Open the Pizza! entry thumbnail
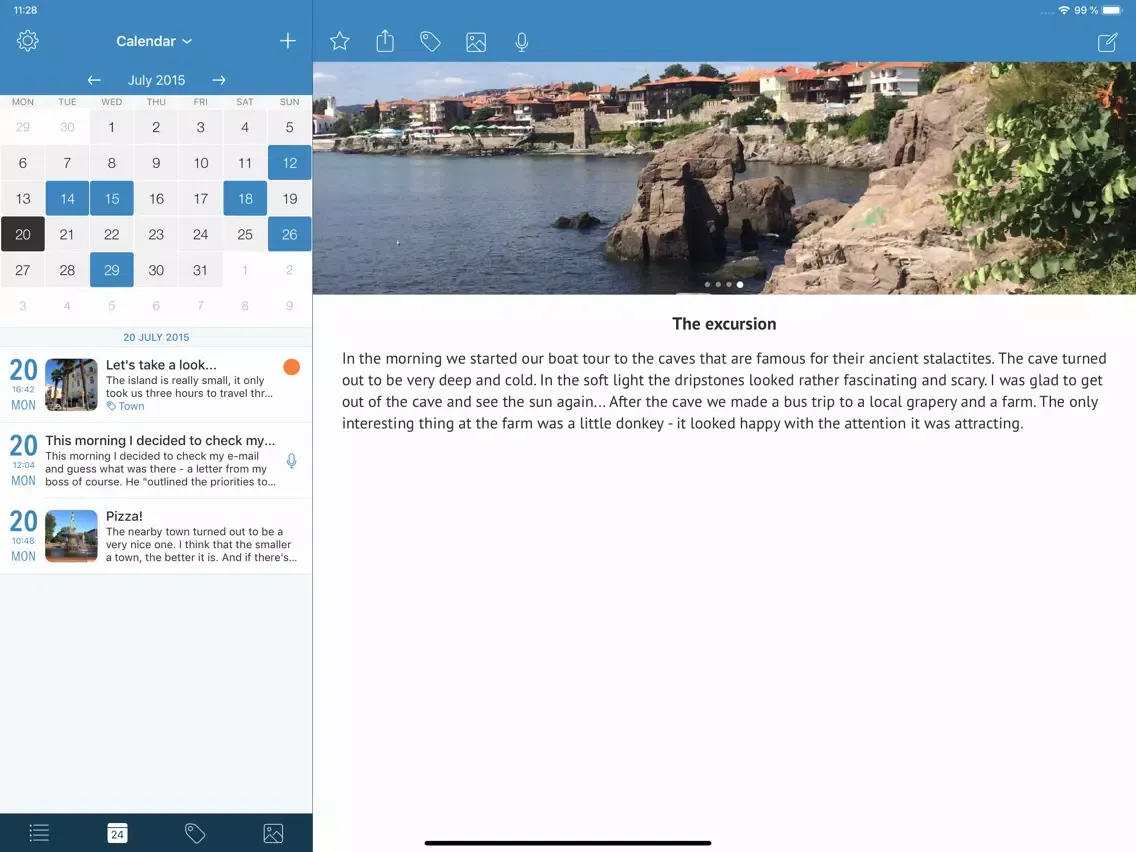The height and width of the screenshot is (852, 1136). pyautogui.click(x=71, y=536)
